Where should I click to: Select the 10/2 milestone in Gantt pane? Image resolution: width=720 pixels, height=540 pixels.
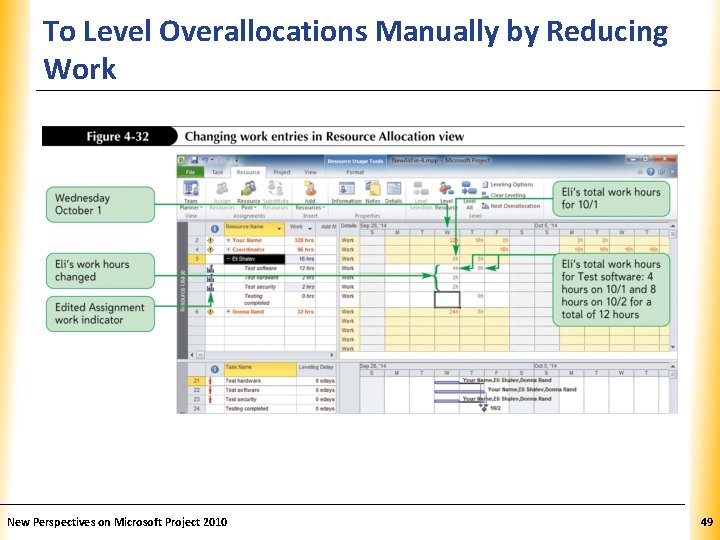[484, 408]
